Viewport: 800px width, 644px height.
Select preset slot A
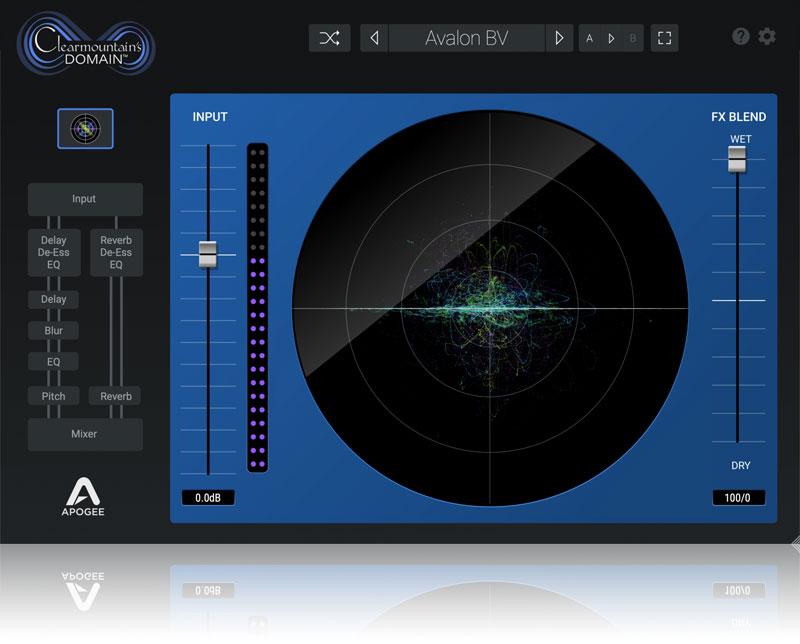pyautogui.click(x=589, y=38)
